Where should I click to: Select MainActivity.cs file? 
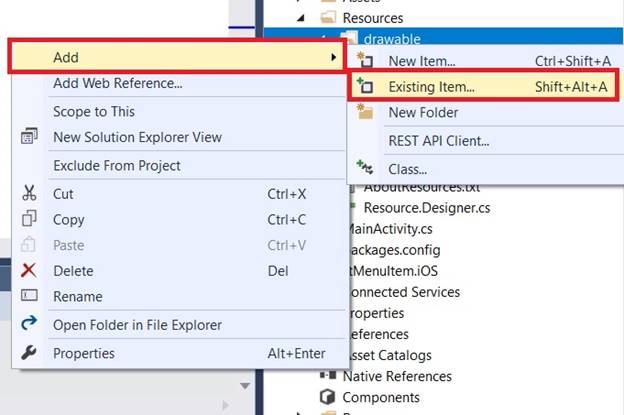pos(391,229)
